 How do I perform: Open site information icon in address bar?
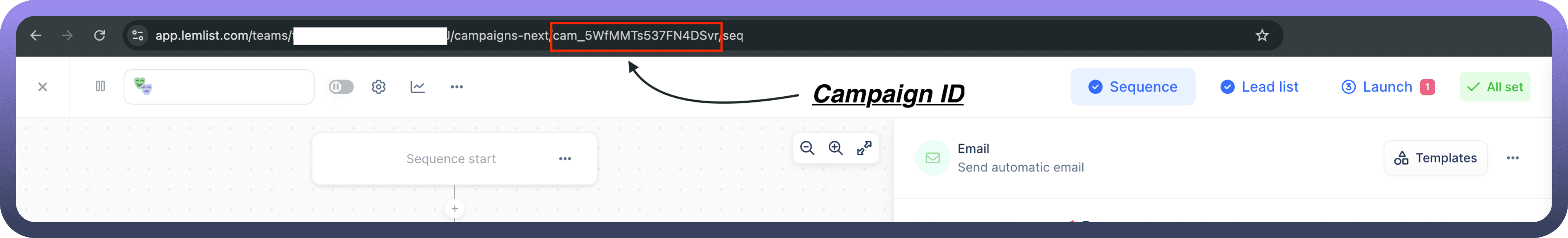tap(138, 35)
